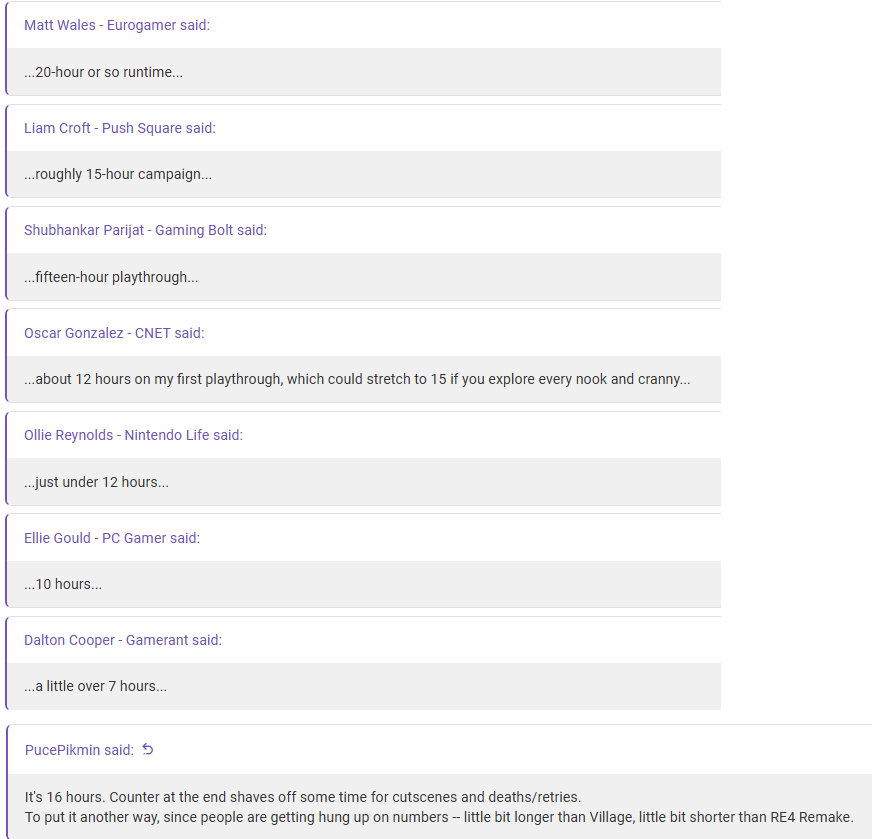Viewport: 872px width, 839px height.
Task: Click the "just under 12 hours" quote
Action: pos(96,482)
